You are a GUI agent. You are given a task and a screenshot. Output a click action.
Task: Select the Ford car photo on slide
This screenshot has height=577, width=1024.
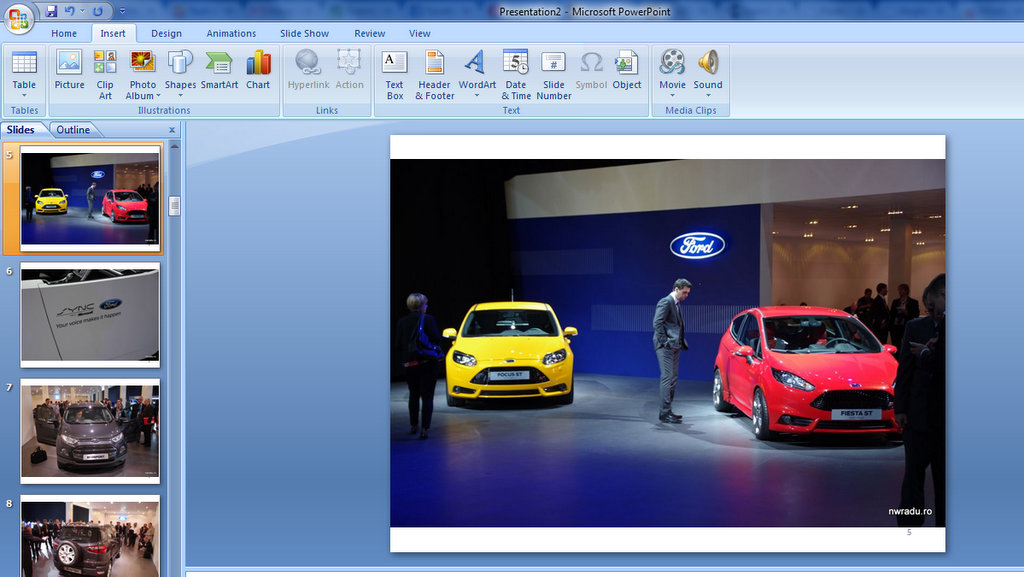667,343
